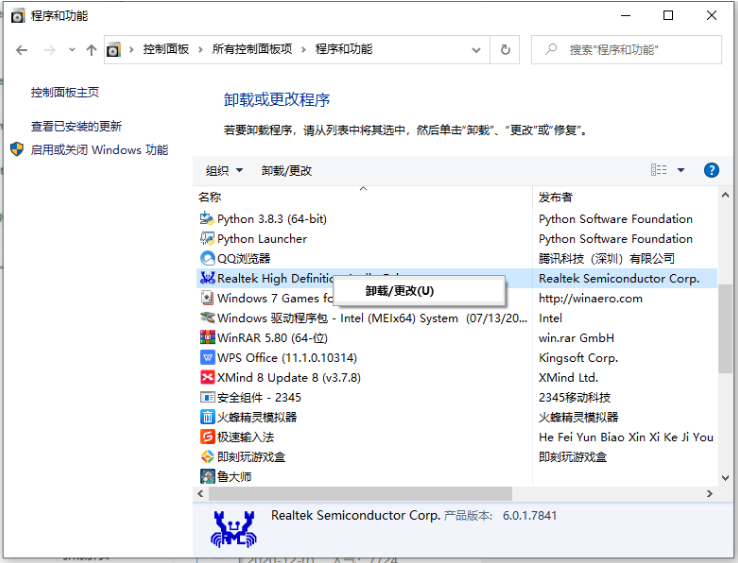This screenshot has width=738, height=563.
Task: Select Python 3.8.3 (64-bit) entry
Action: [271, 219]
